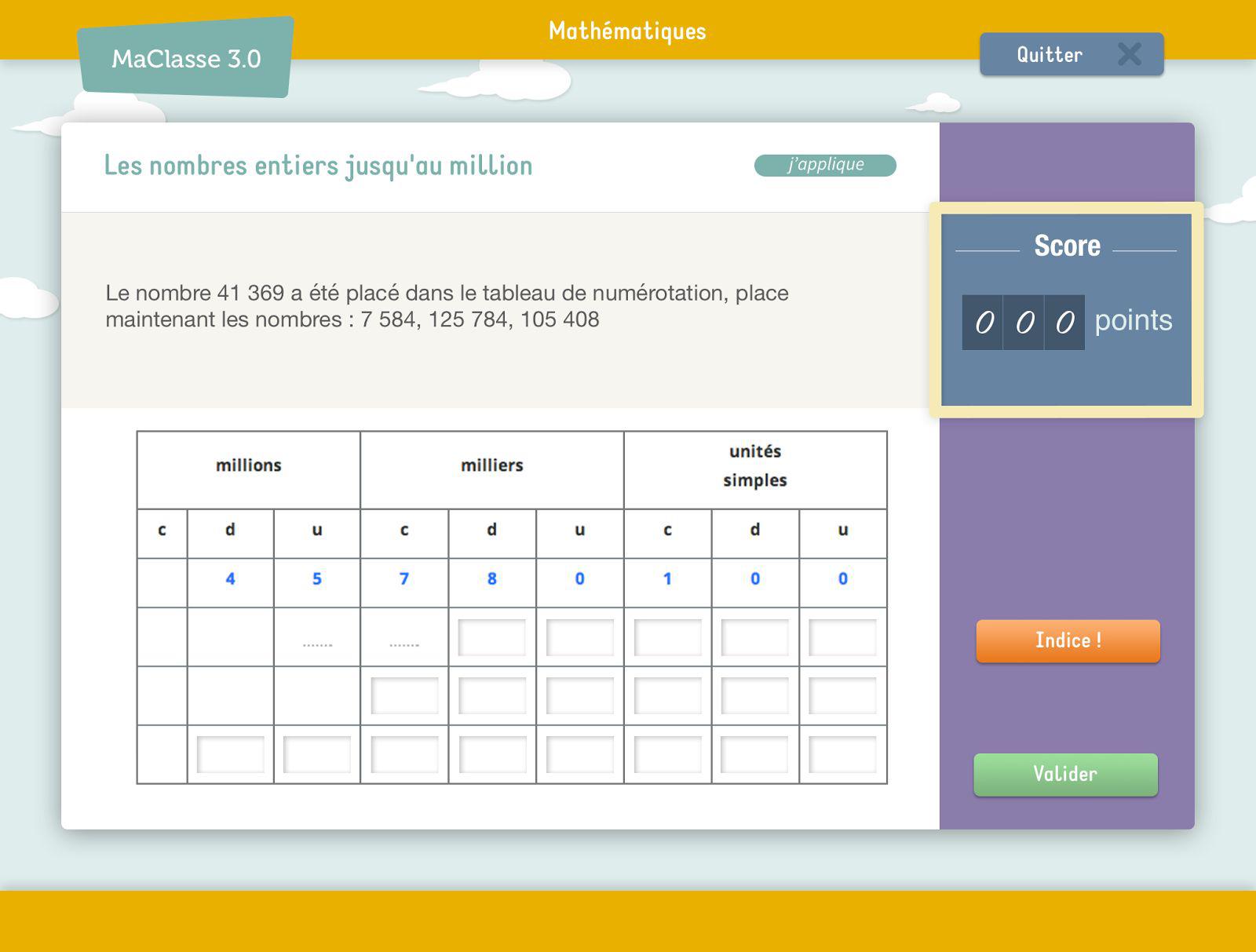Click the blue digit 1 in table
Image resolution: width=1256 pixels, height=952 pixels.
pos(668,579)
